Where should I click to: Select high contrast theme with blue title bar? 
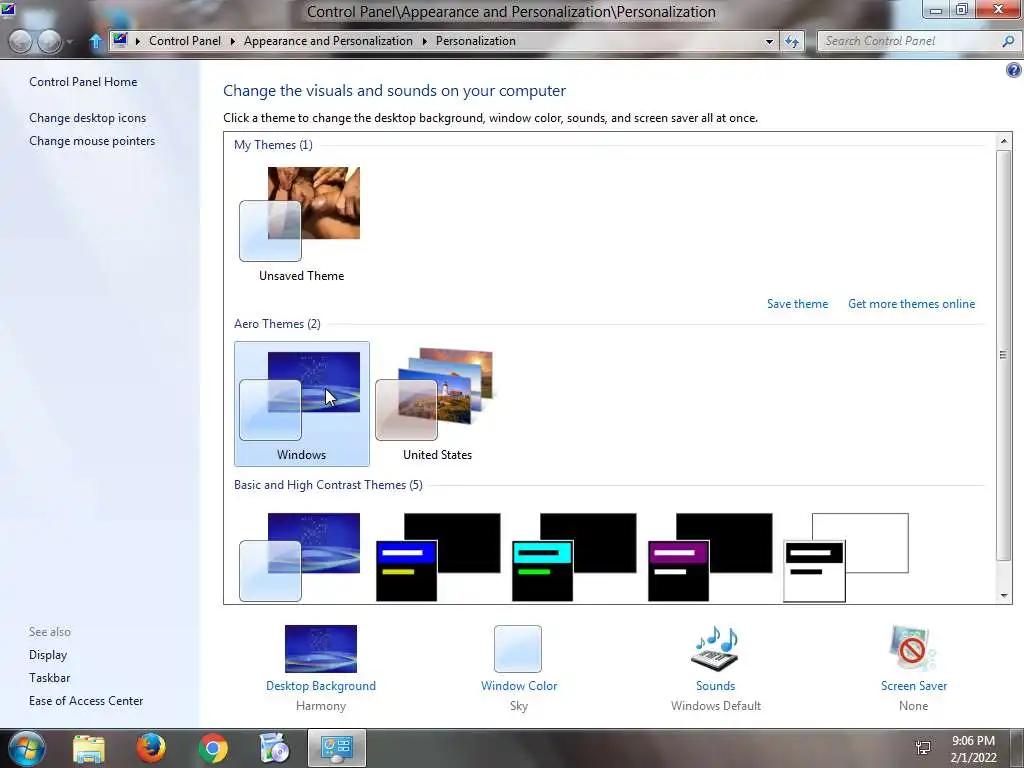[438, 557]
